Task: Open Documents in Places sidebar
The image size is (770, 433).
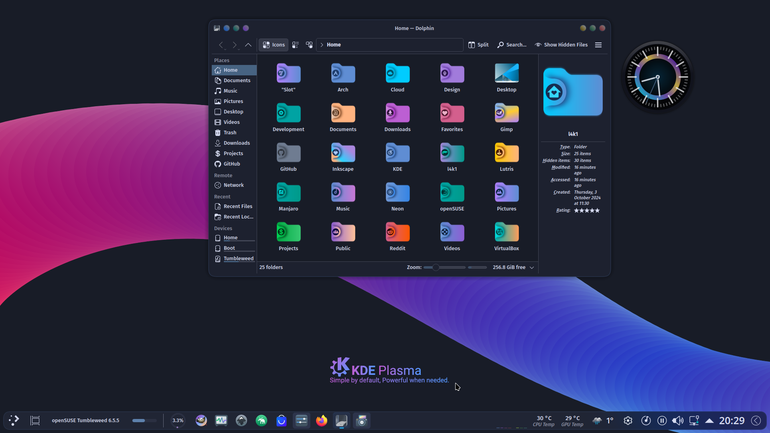Action: [234, 81]
